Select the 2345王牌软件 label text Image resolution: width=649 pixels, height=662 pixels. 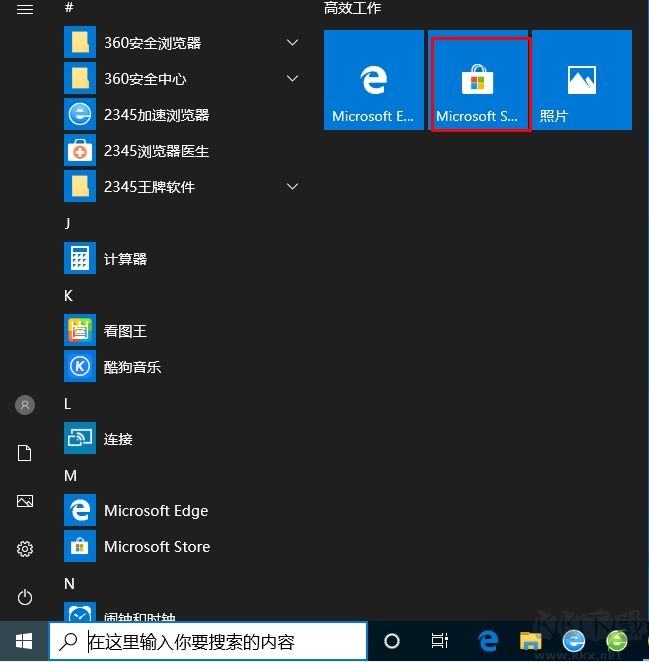[x=149, y=187]
